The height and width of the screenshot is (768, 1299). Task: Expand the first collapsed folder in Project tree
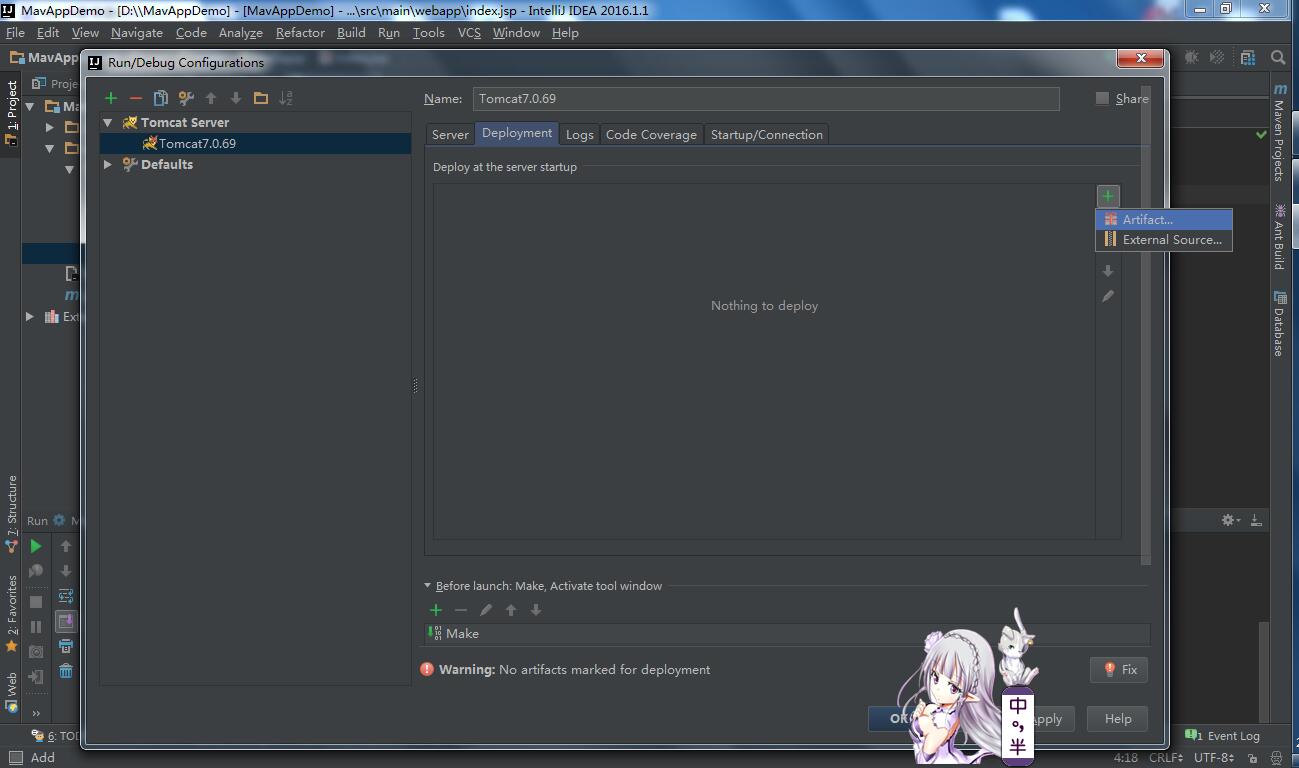point(50,127)
